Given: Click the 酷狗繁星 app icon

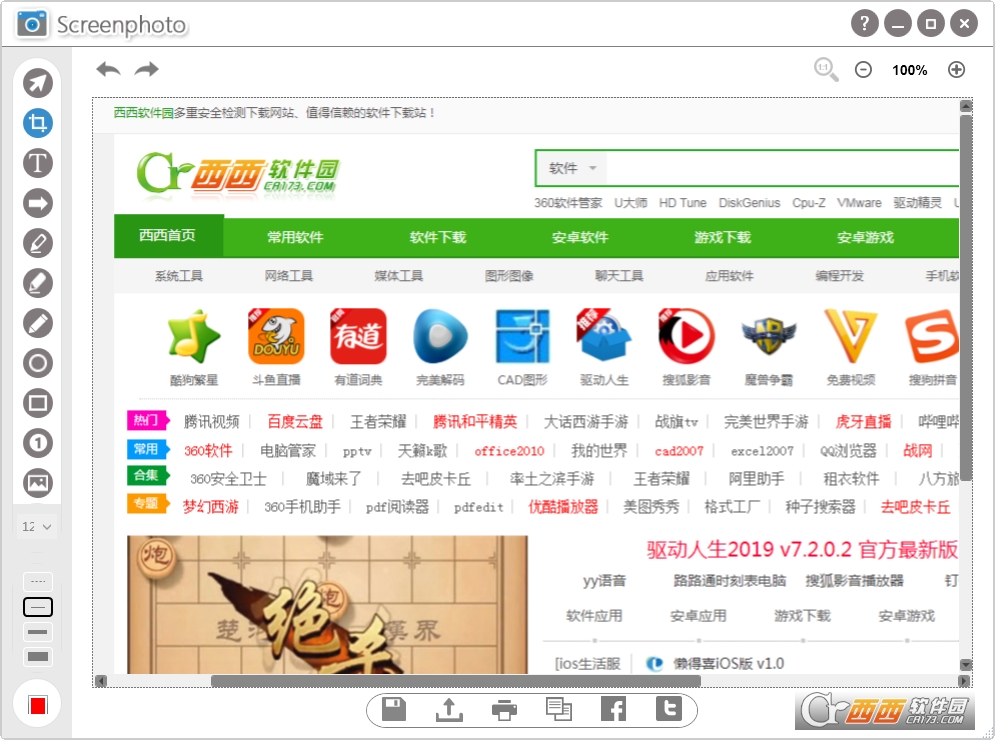Looking at the screenshot, I should pos(194,336).
